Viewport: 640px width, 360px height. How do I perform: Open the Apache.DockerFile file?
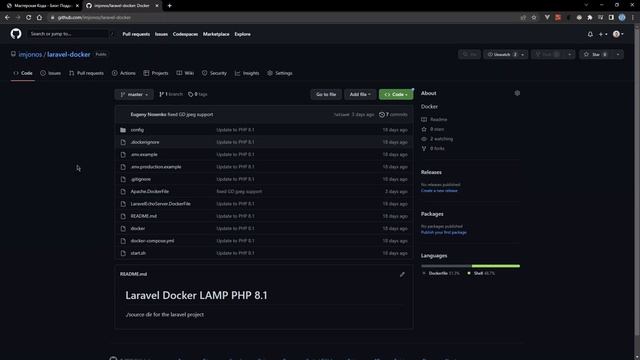click(x=150, y=191)
